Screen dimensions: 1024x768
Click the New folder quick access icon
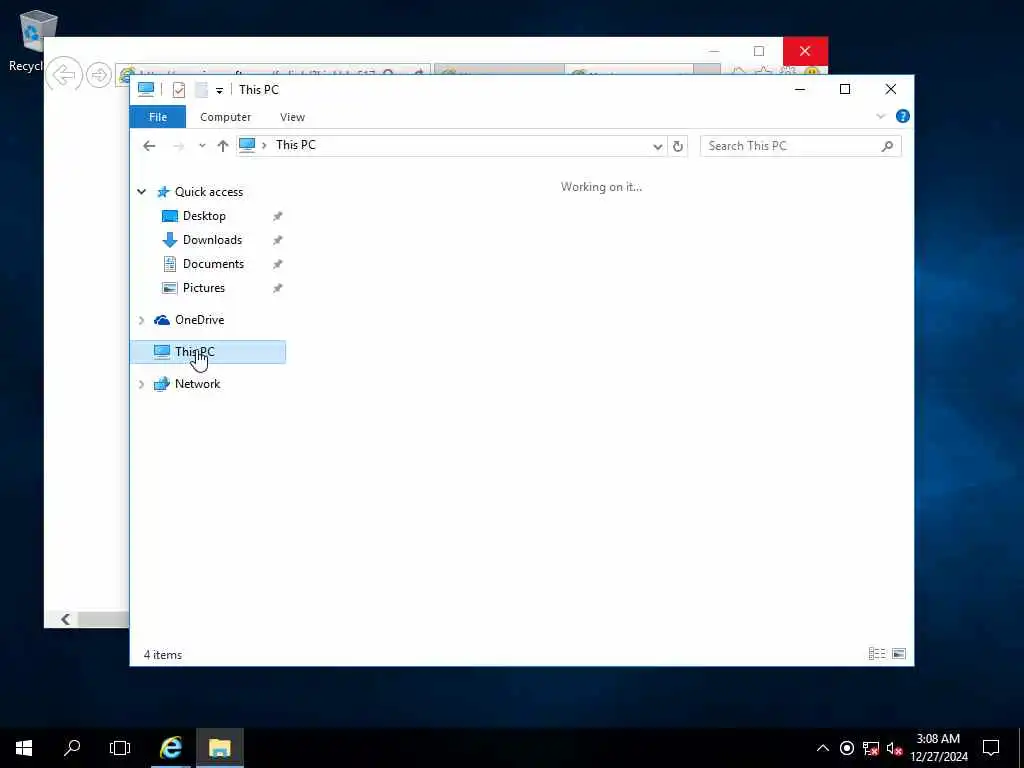point(201,90)
